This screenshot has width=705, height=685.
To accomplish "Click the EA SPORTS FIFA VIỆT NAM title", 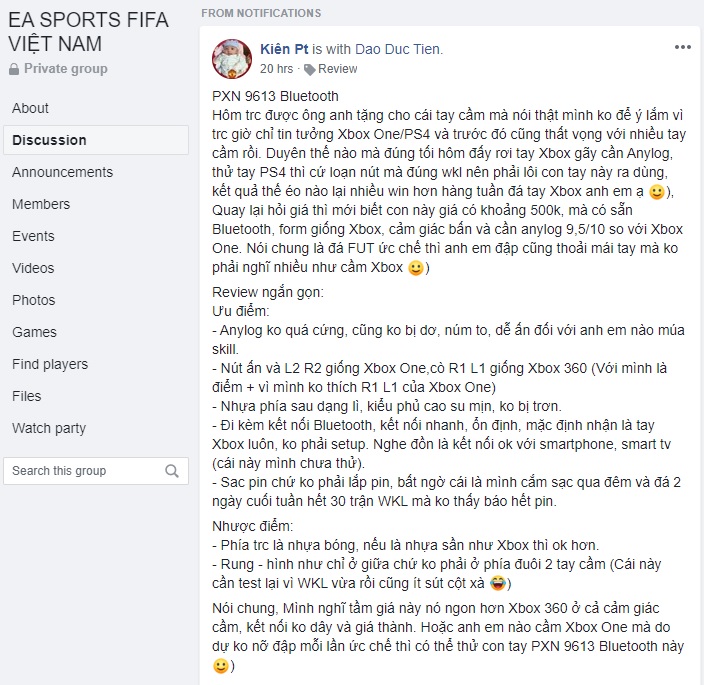I will pyautogui.click(x=89, y=31).
